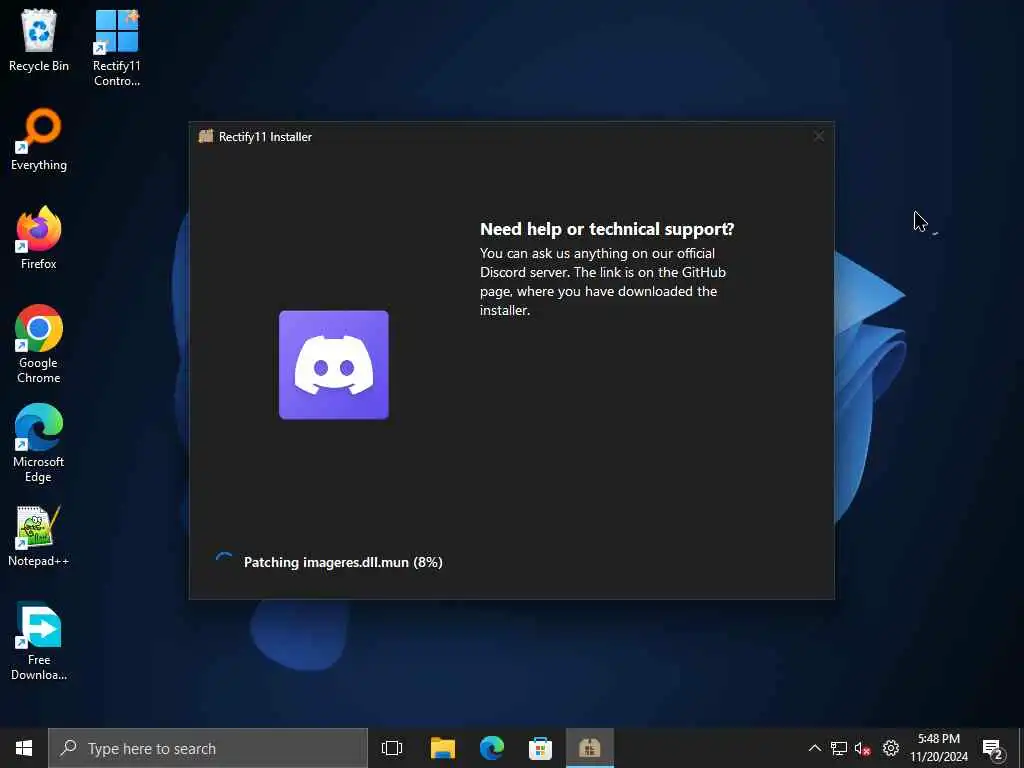Click the settings gear tray icon
The height and width of the screenshot is (768, 1024).
(890, 748)
